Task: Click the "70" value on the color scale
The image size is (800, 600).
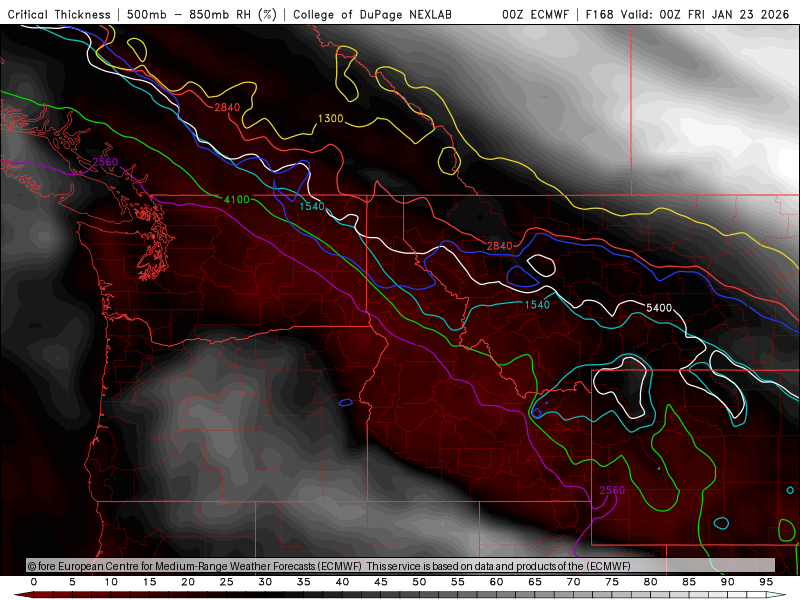Action: pyautogui.click(x=573, y=582)
